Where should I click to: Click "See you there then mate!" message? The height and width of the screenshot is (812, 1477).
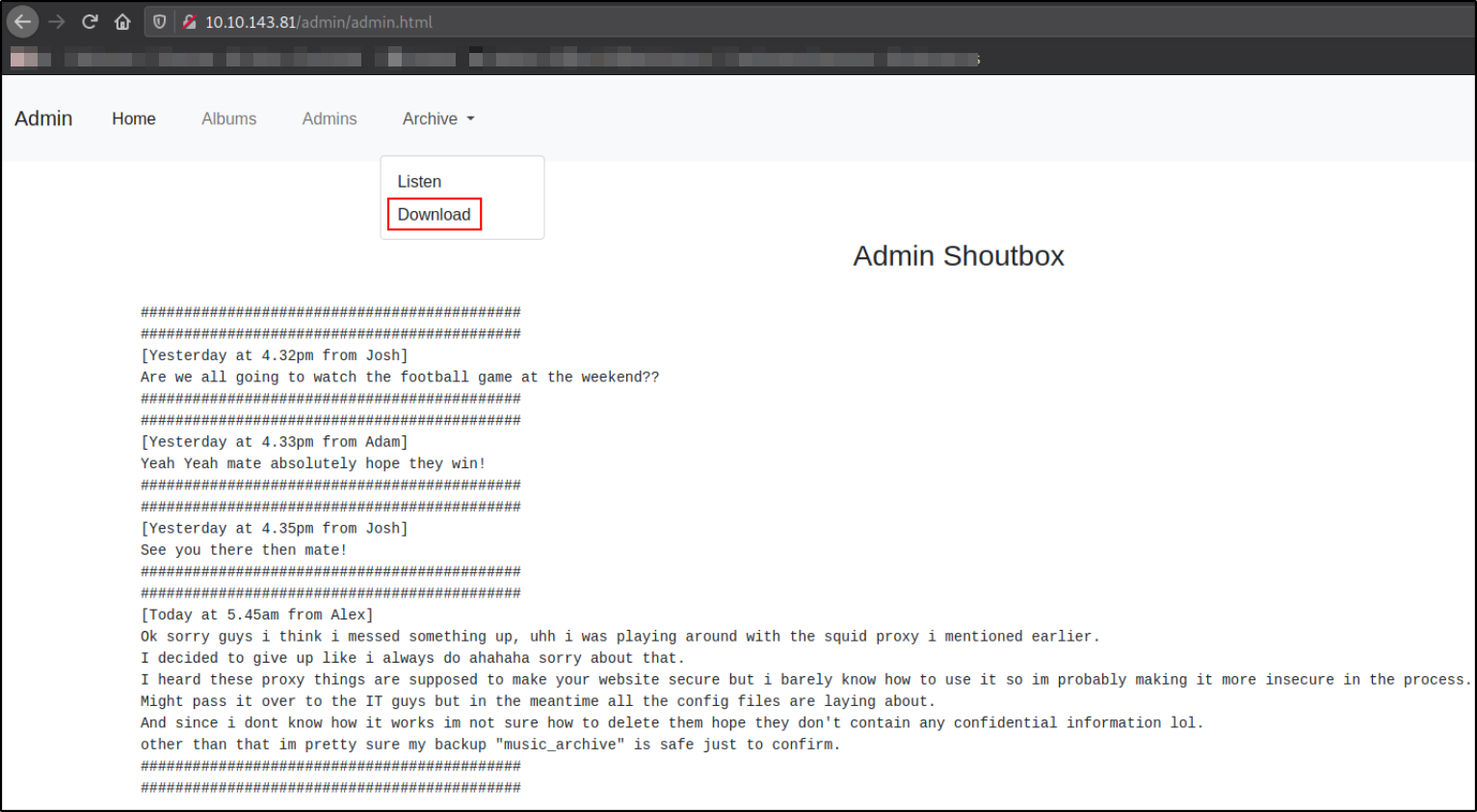click(x=244, y=550)
